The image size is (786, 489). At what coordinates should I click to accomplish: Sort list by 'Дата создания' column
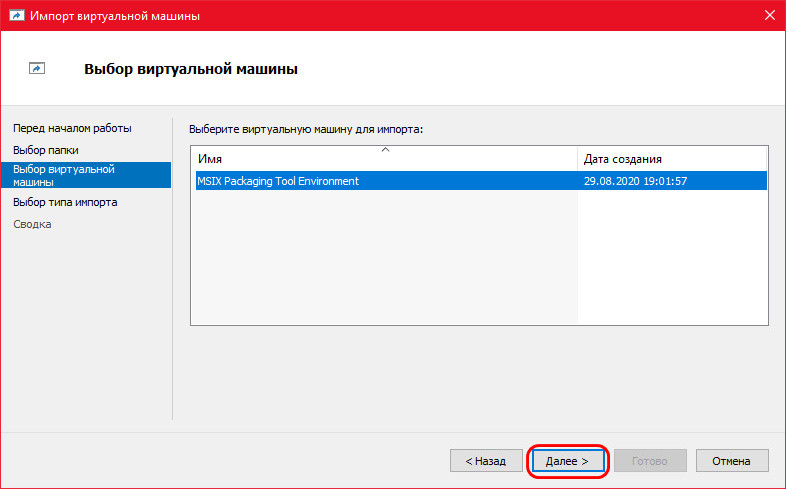pyautogui.click(x=672, y=159)
